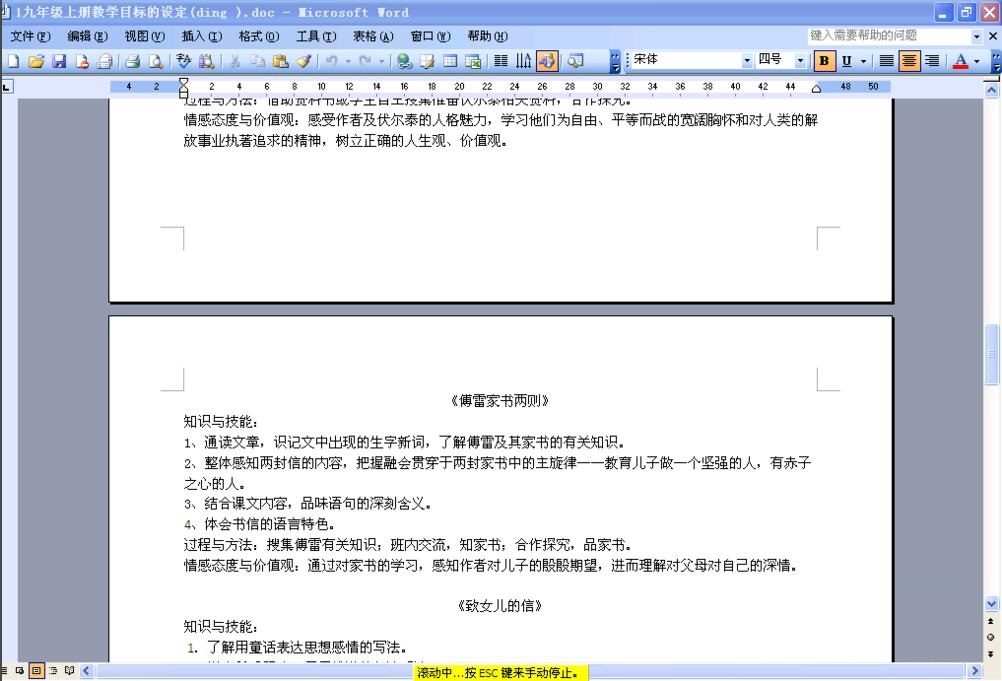Click the tab selector at ruler's left end
This screenshot has height=681, width=1002.
coord(6,86)
